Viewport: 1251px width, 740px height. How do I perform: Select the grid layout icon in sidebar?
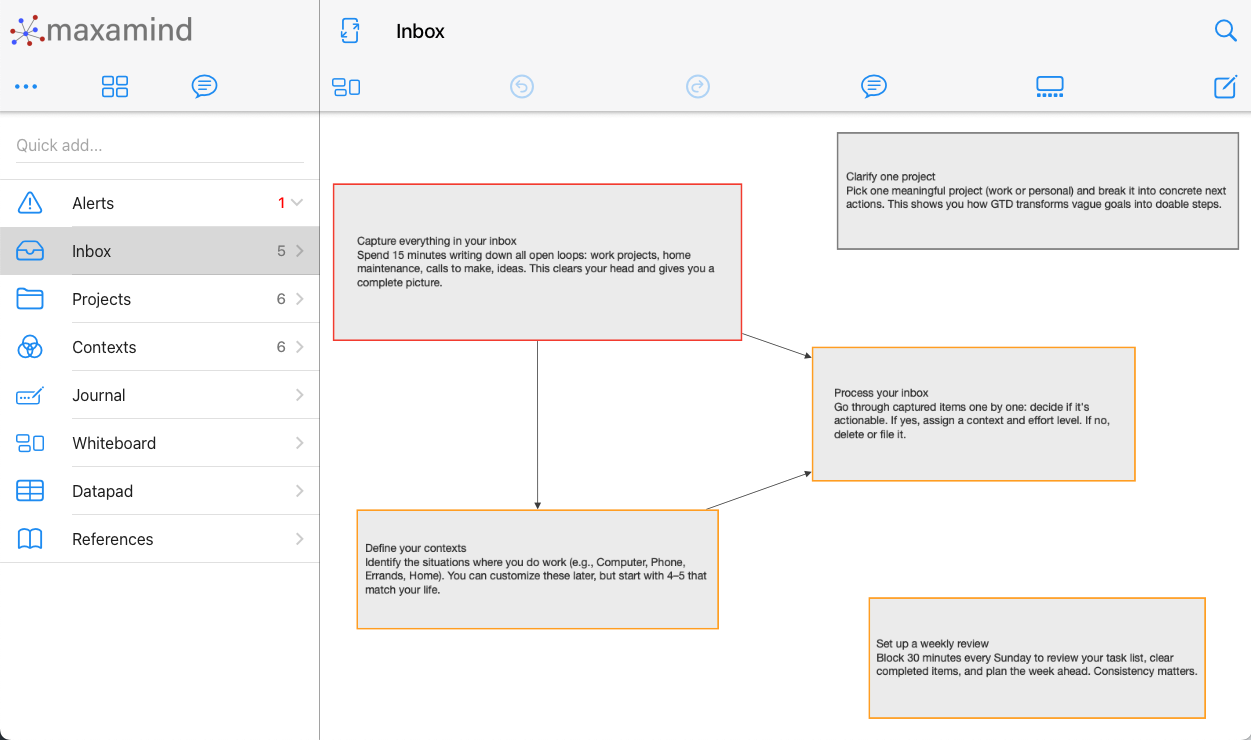tap(114, 87)
